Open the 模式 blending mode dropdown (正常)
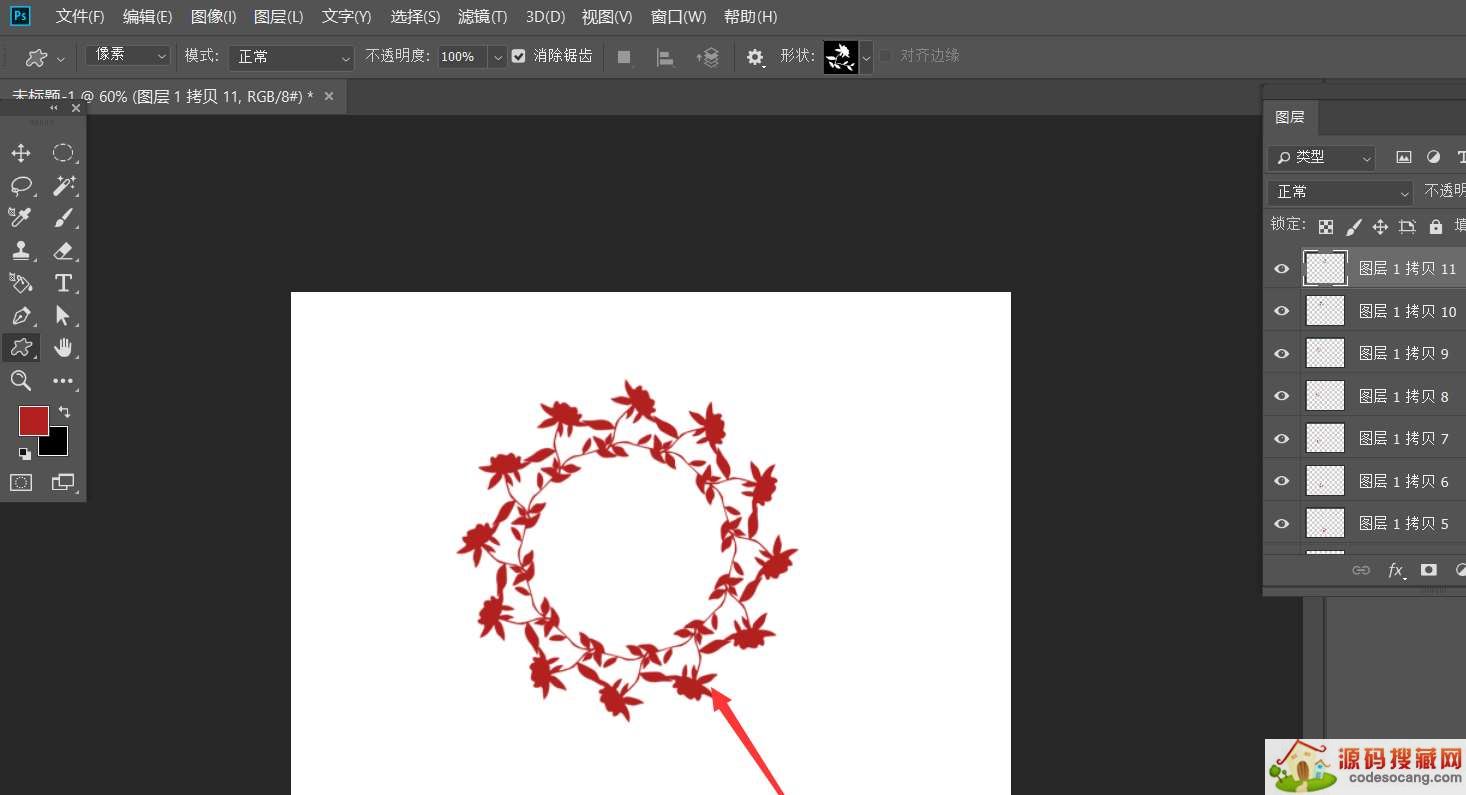1466x795 pixels. tap(291, 57)
